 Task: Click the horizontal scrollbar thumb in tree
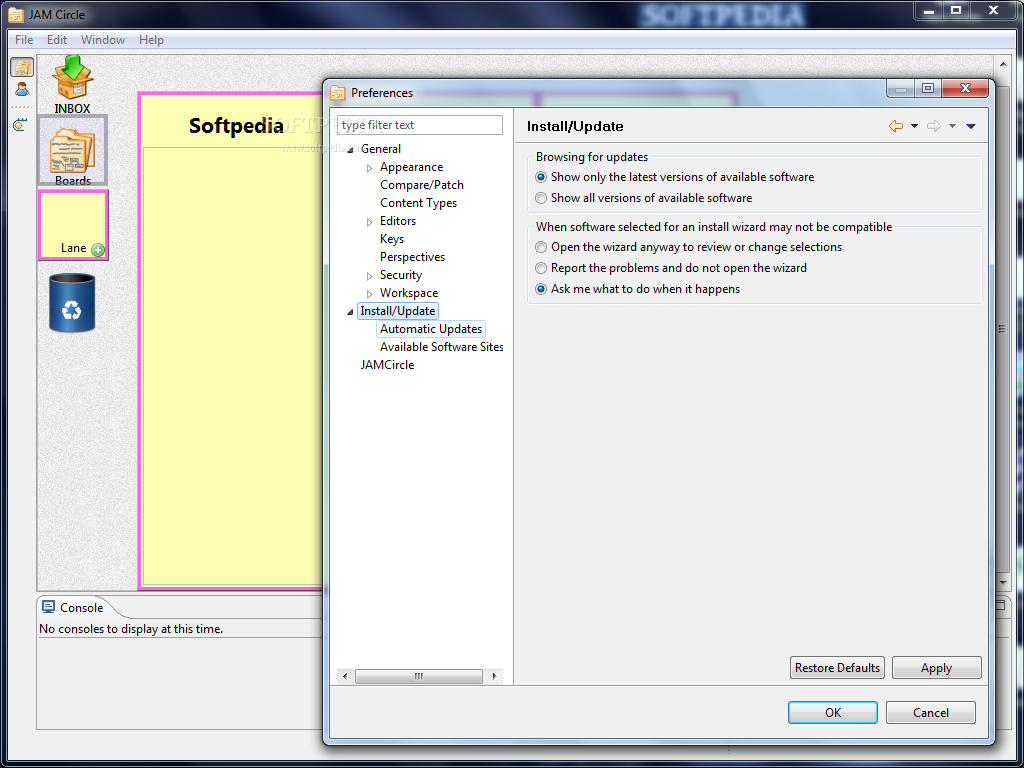pos(419,676)
